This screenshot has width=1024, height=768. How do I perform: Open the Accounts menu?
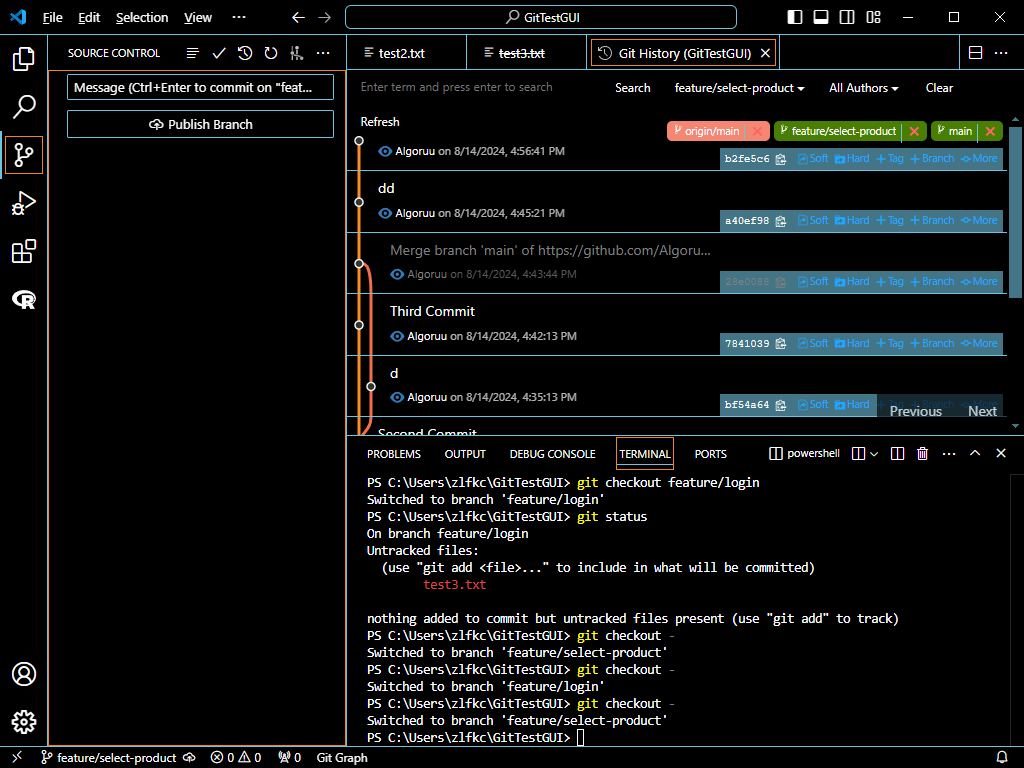(x=24, y=674)
